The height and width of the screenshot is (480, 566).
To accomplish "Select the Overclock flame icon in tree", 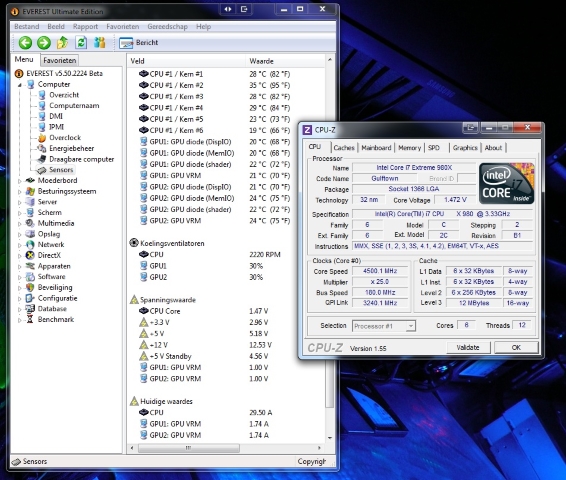I will (42, 138).
